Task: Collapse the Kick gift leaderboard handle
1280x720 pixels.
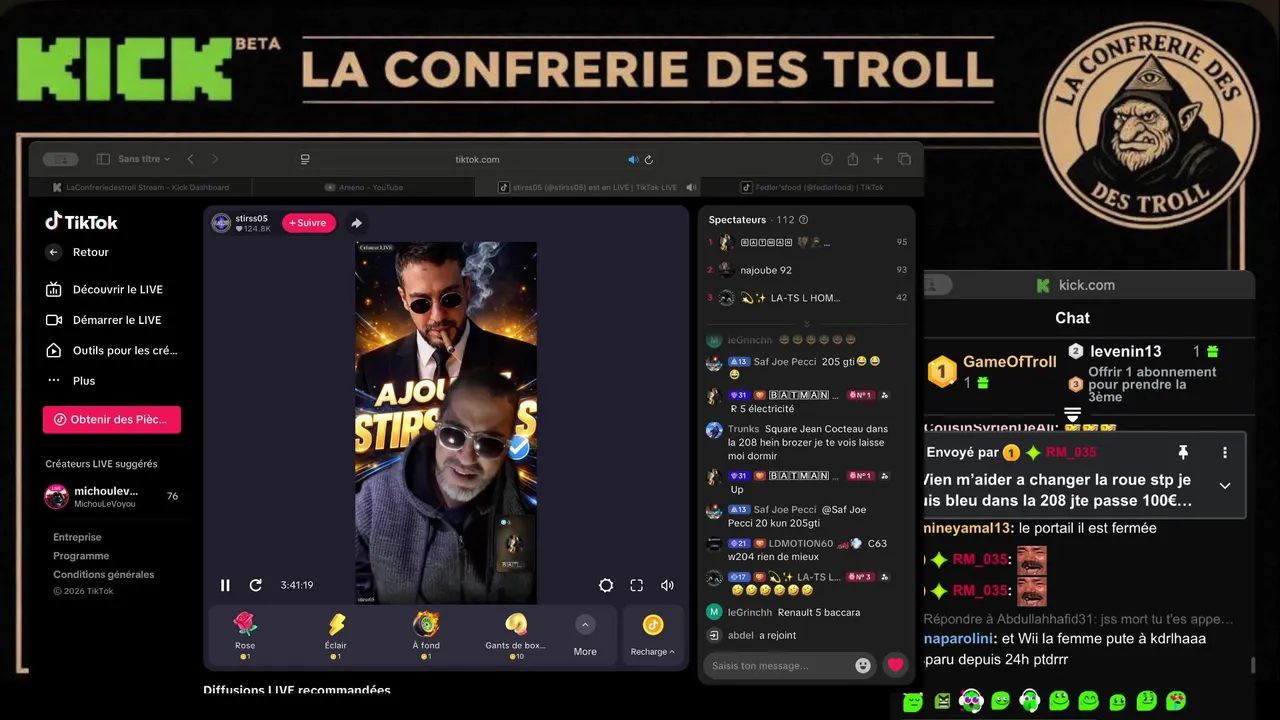Action: pyautogui.click(x=1073, y=414)
